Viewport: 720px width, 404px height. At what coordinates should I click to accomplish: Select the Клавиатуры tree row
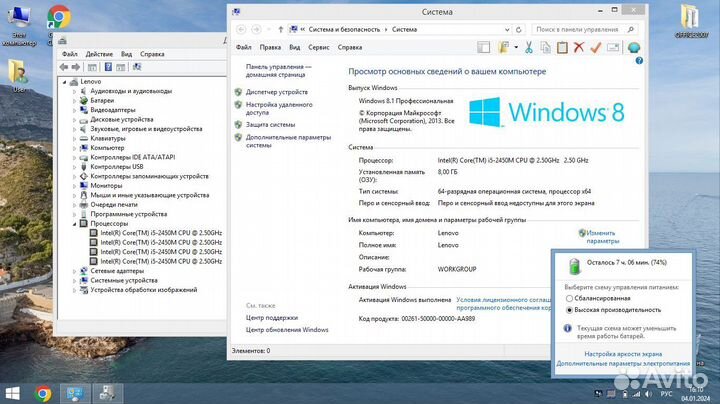click(x=108, y=138)
